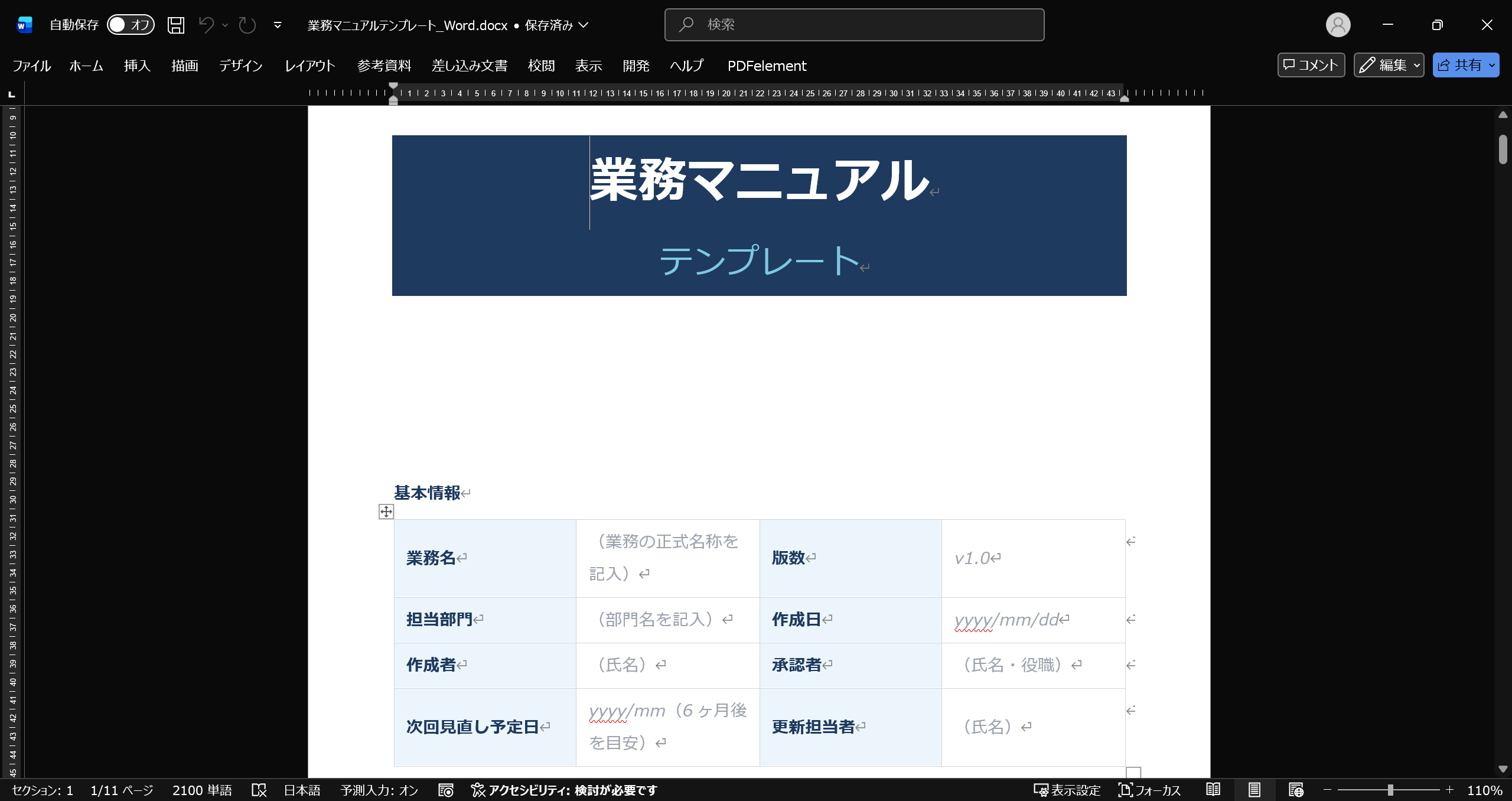Viewport: 1512px width, 801px height.
Task: Open the Insert ribbon tab
Action: click(137, 66)
